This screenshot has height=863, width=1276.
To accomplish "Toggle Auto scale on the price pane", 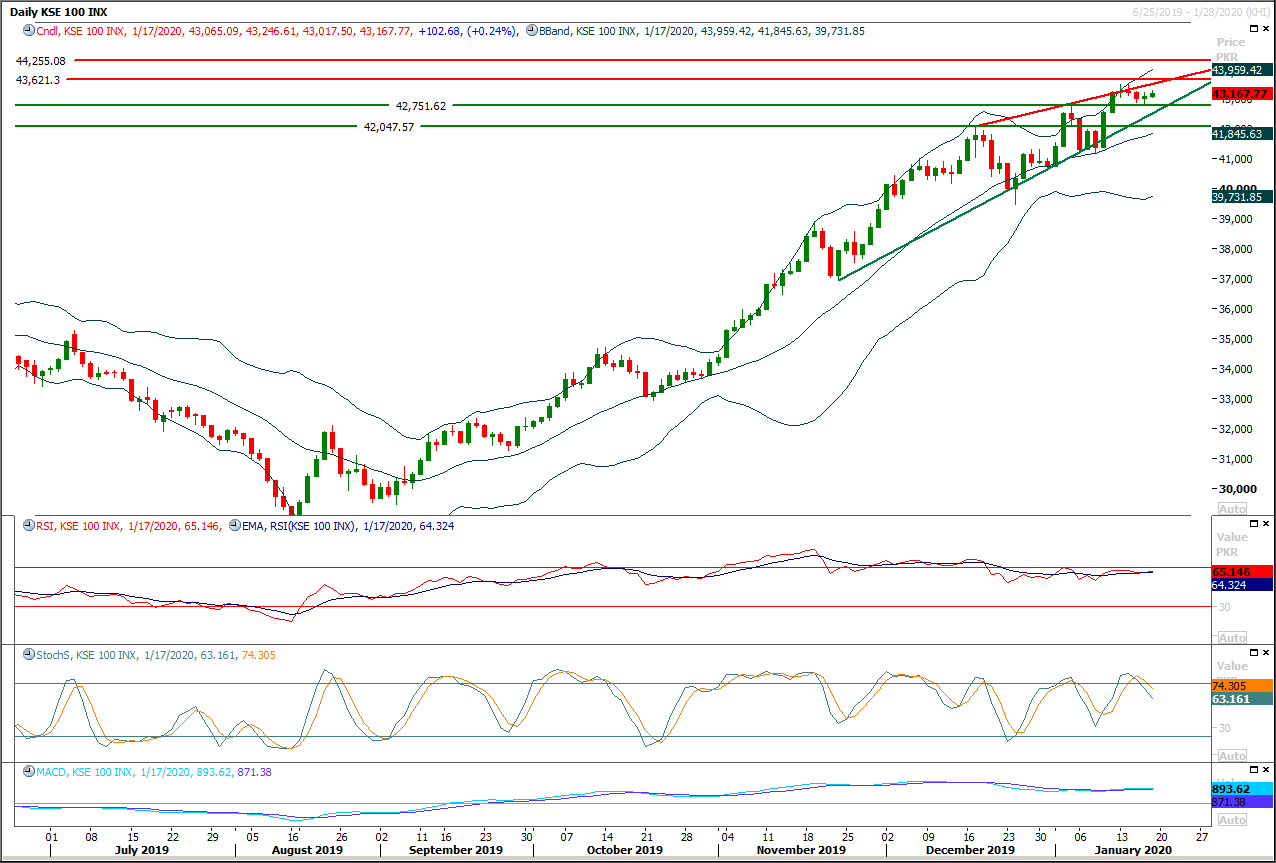I will 1232,509.
